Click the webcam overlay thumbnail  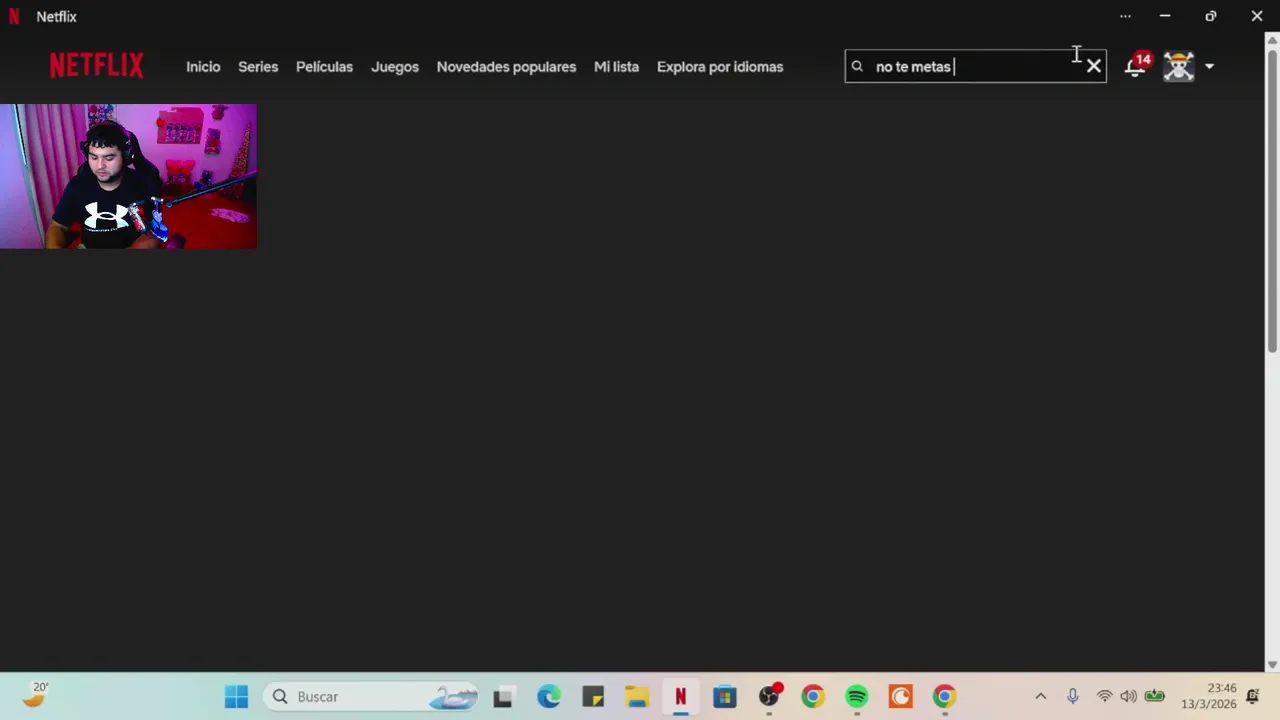coord(128,176)
